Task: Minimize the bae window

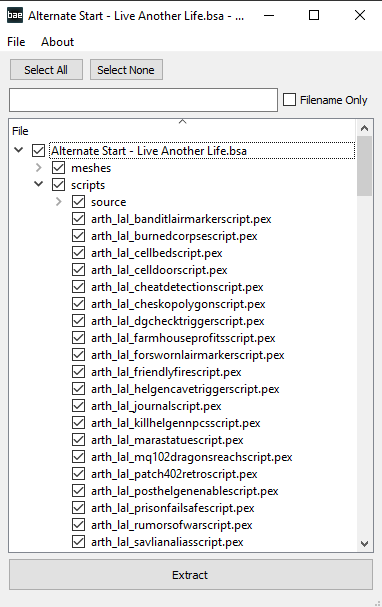Action: tap(269, 15)
